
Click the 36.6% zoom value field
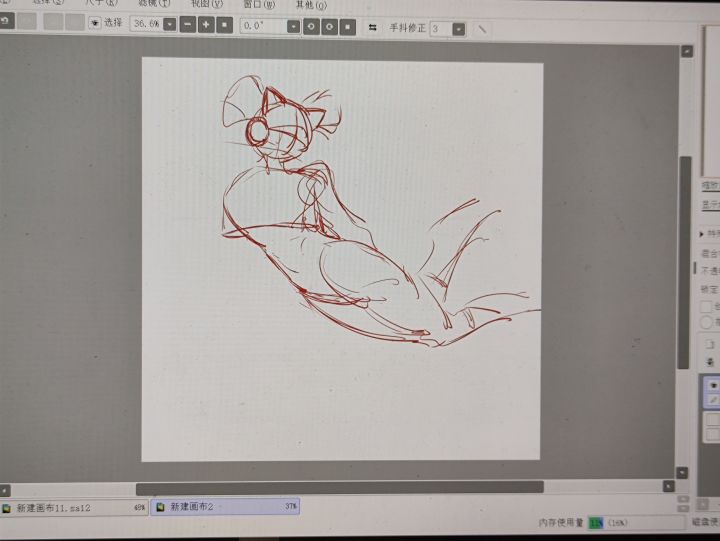coord(146,23)
